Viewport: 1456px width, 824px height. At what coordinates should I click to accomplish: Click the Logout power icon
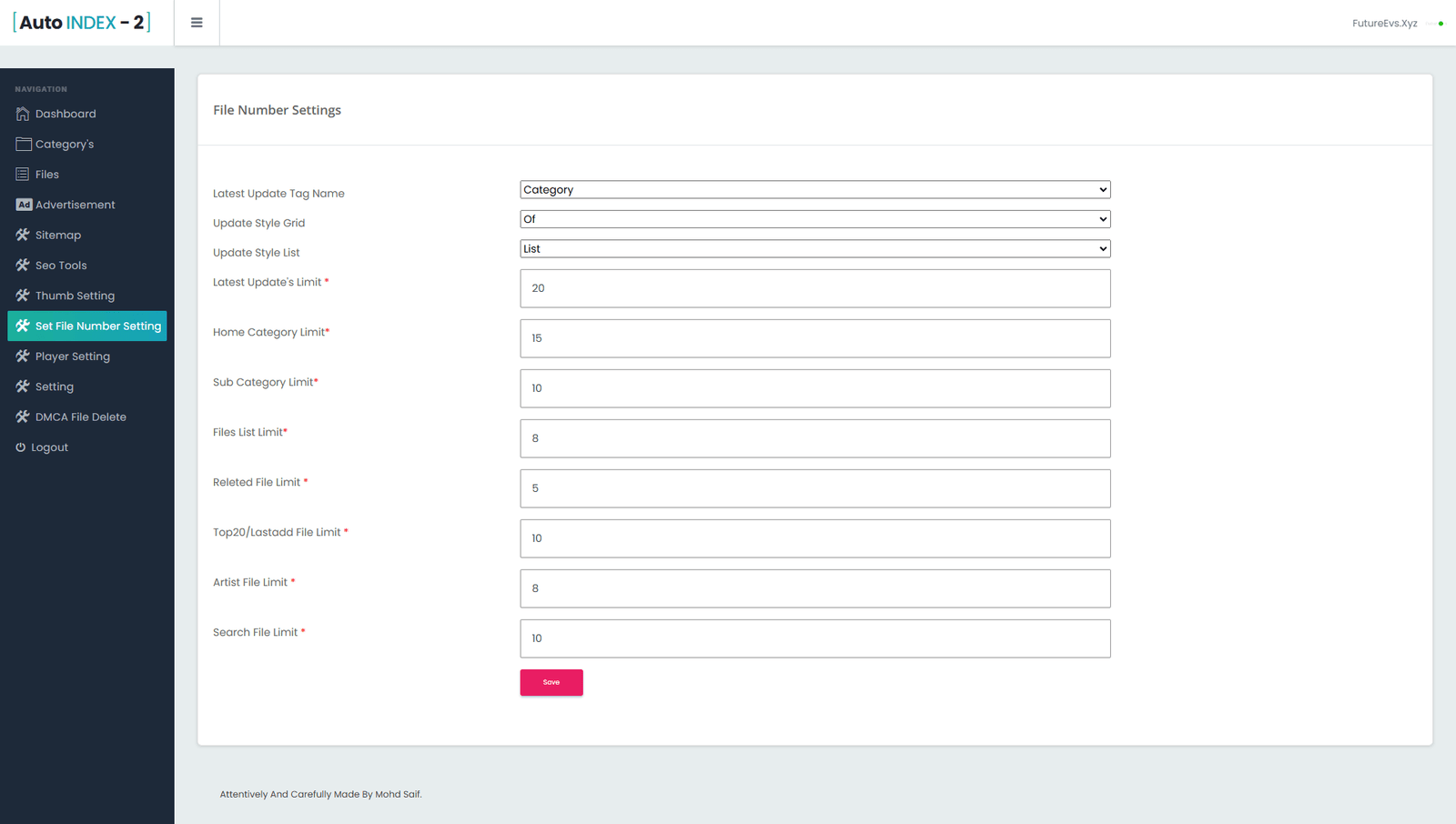(21, 447)
